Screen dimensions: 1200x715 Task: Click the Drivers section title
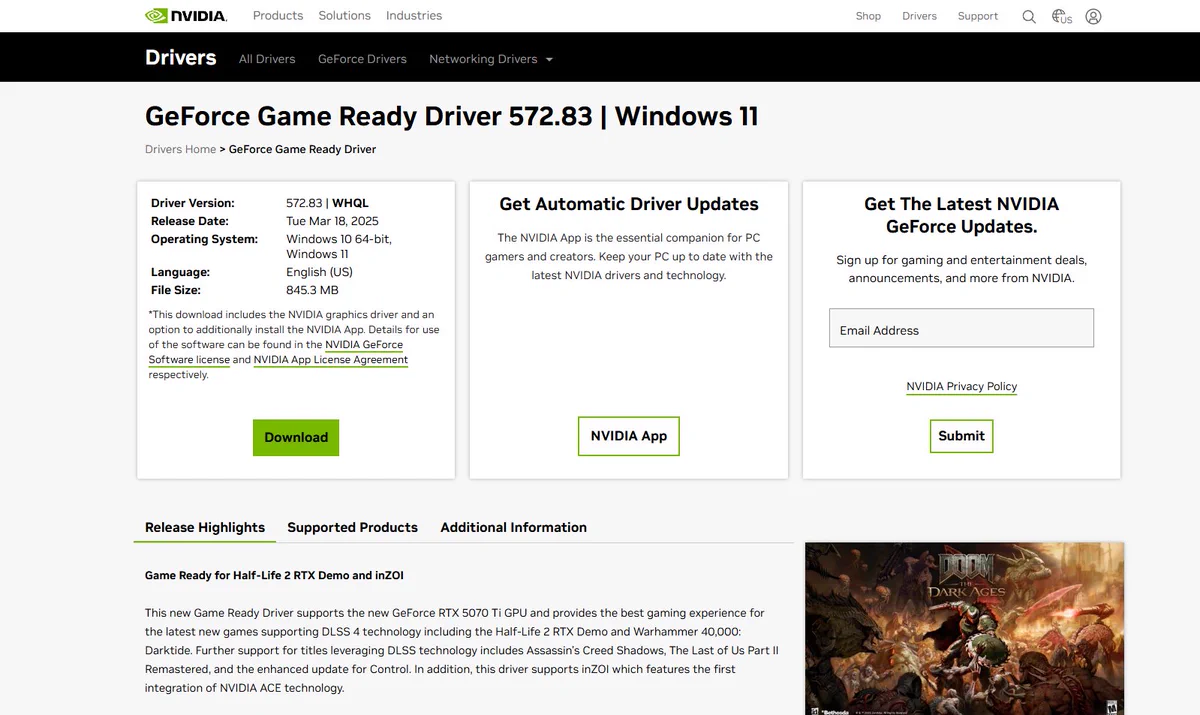(x=180, y=57)
